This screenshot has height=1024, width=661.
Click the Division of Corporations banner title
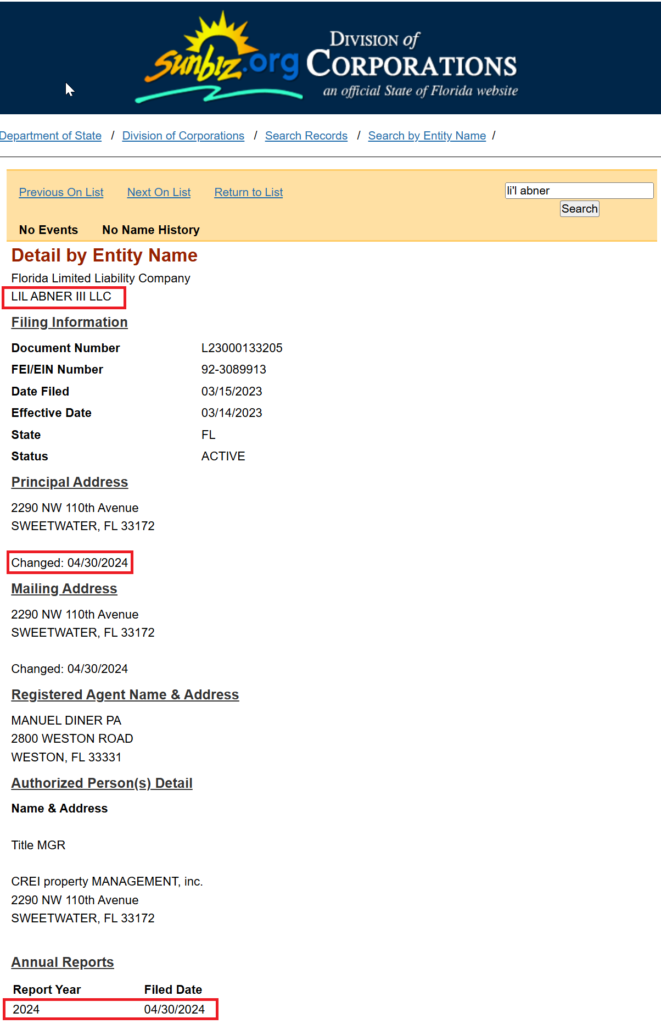click(412, 64)
